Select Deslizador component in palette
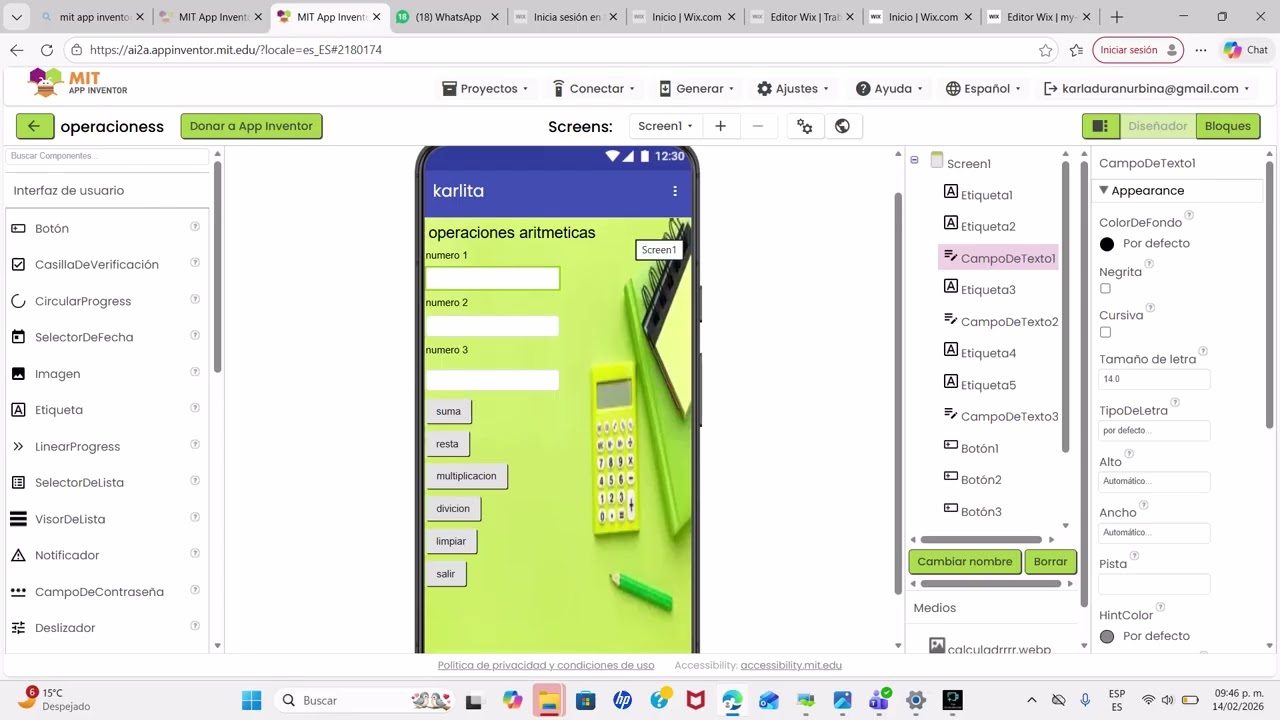This screenshot has height=720, width=1280. point(65,628)
